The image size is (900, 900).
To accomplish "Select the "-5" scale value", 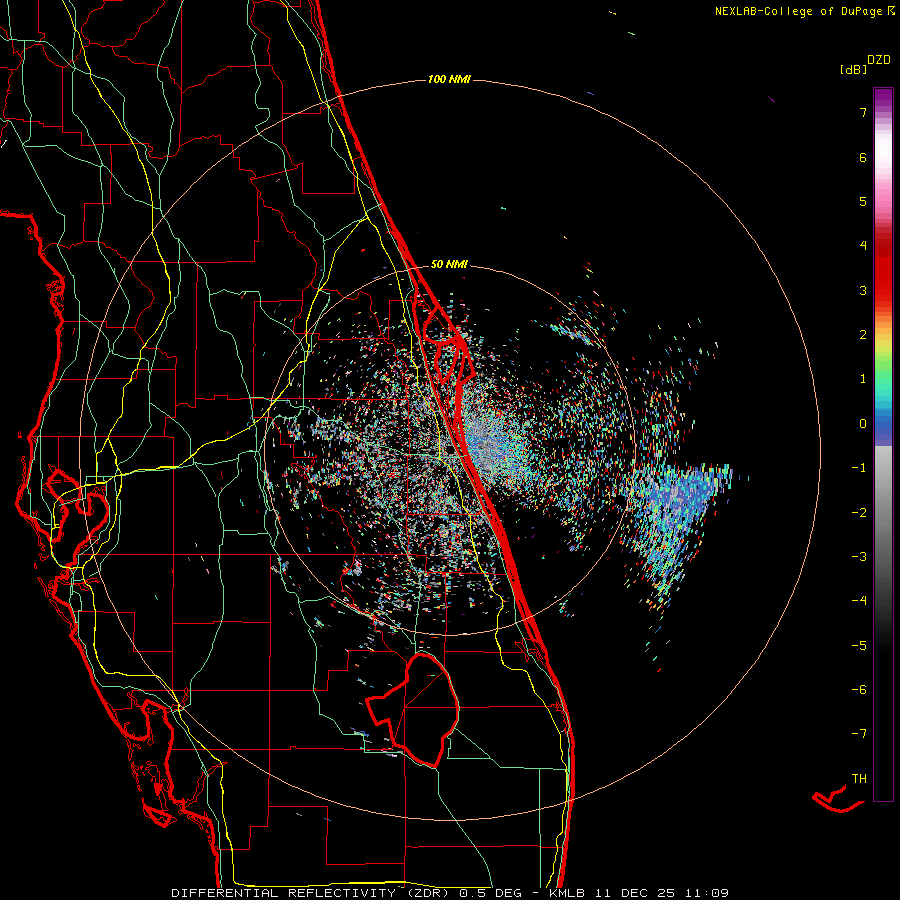I will [x=859, y=646].
